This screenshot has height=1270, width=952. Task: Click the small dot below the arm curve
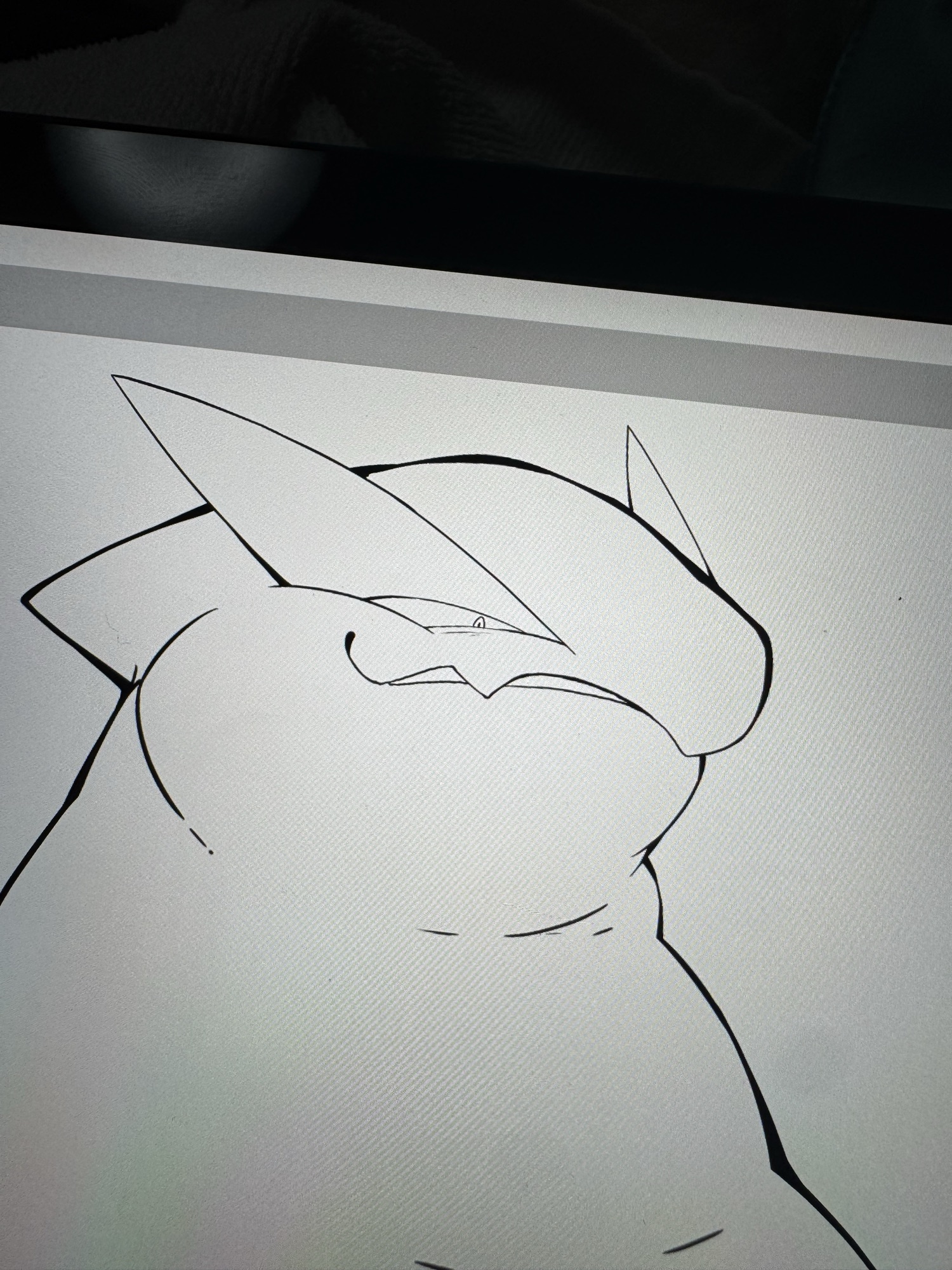[210, 851]
